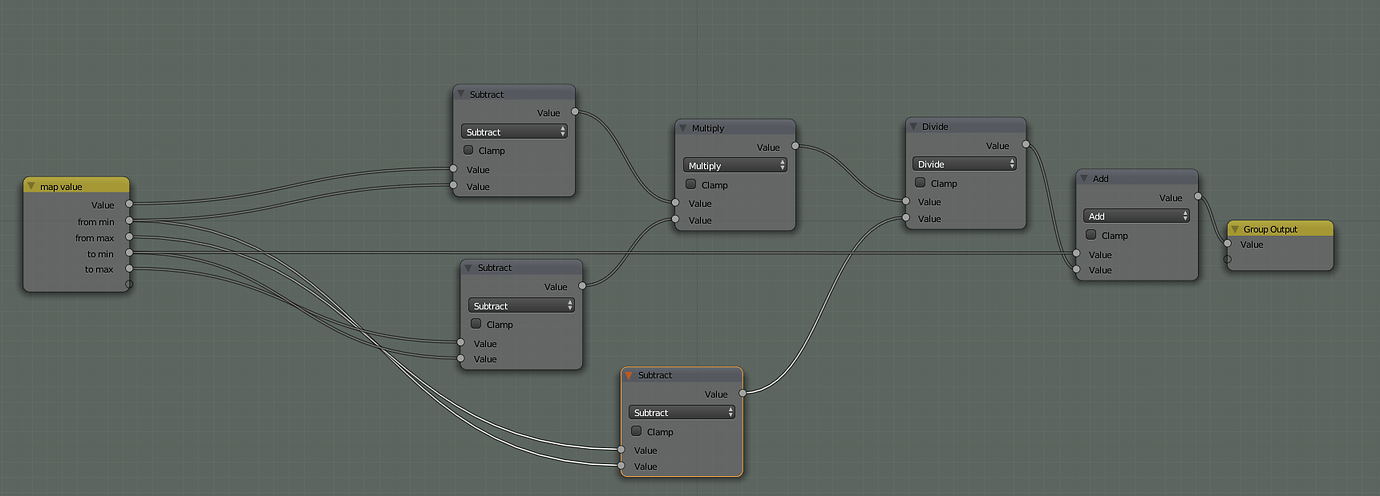Enable Clamp on the Multiply node
The image size is (1380, 496).
click(x=691, y=184)
